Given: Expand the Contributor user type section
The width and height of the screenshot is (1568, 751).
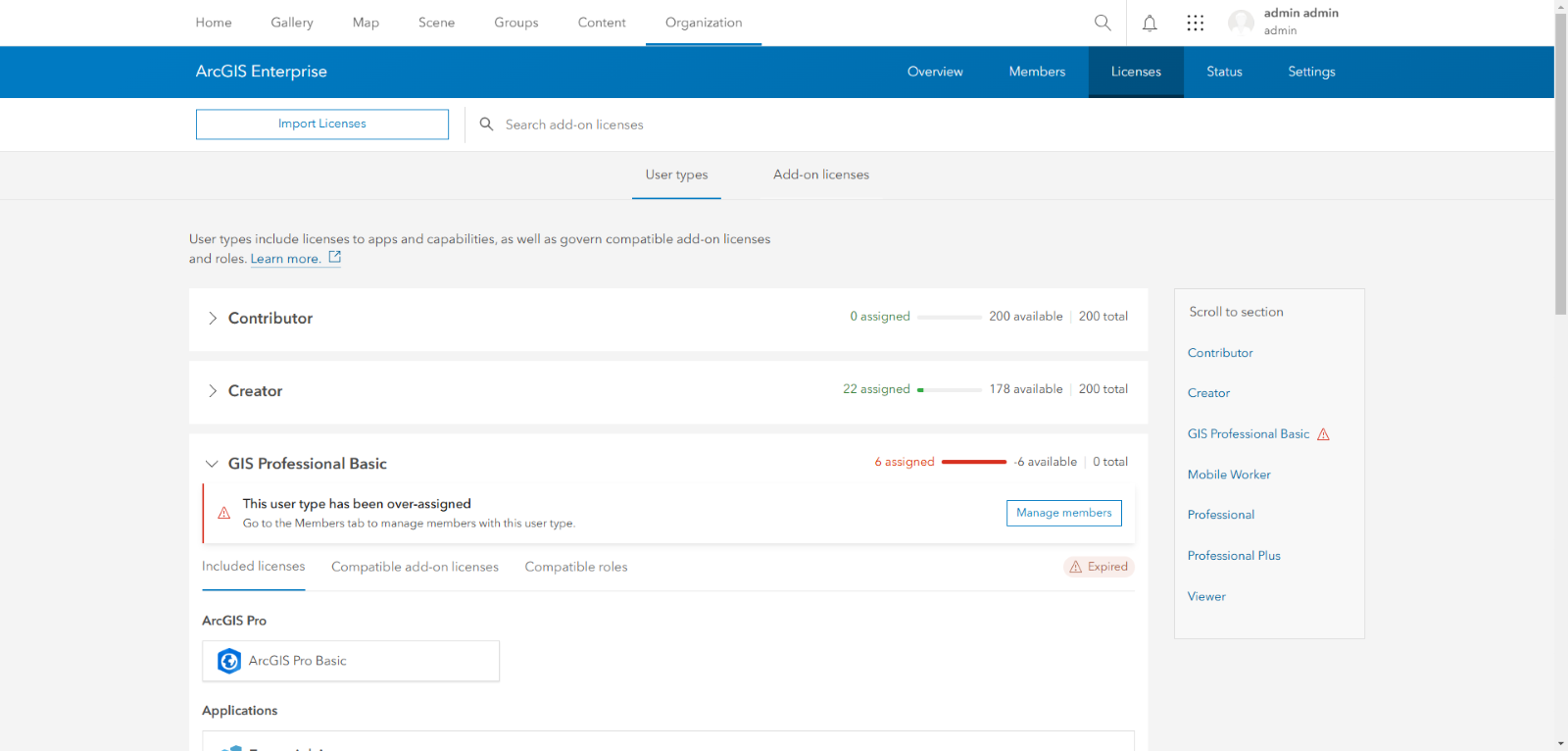Looking at the screenshot, I should click(x=212, y=319).
